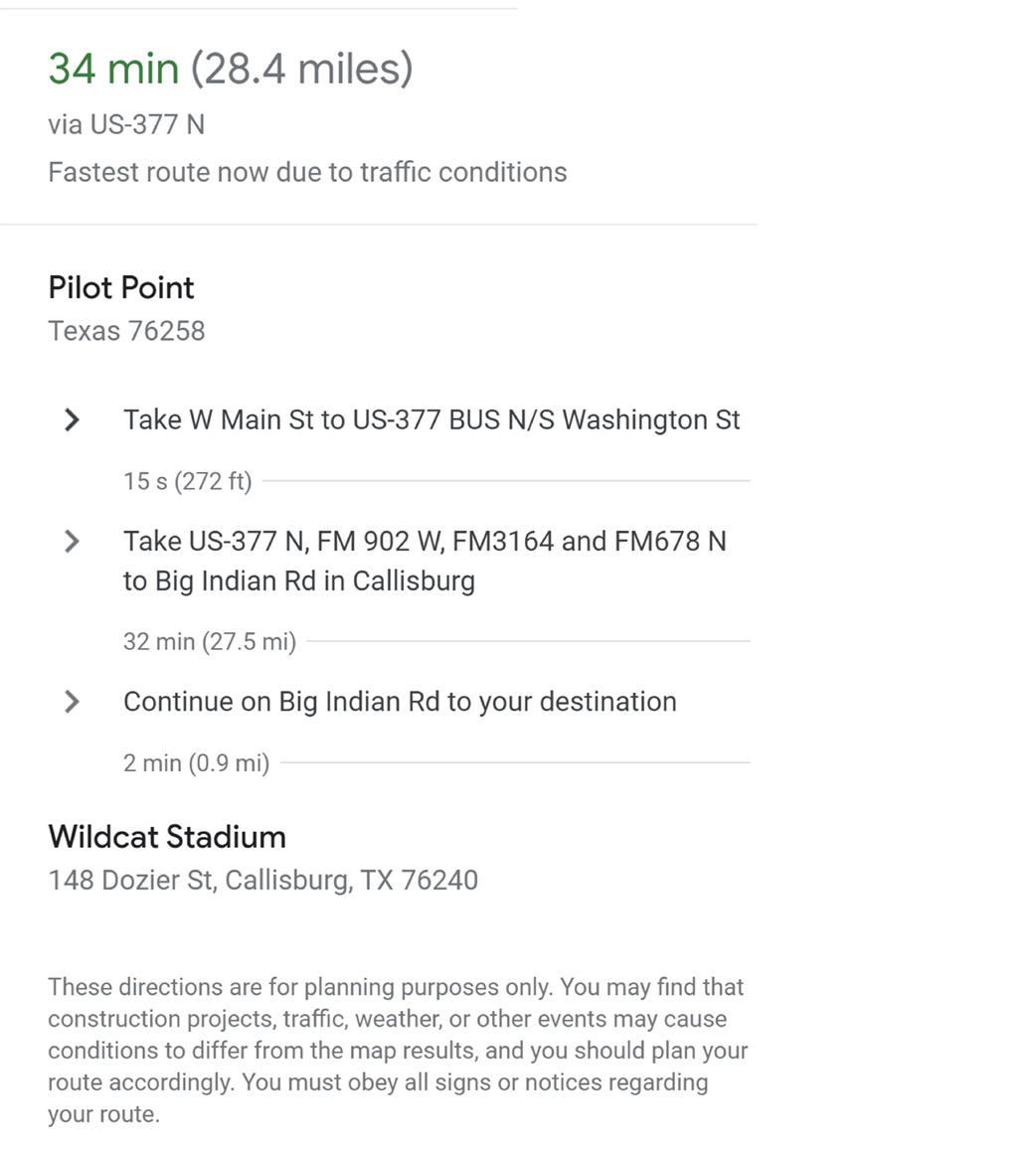This screenshot has height=1149, width=1036.
Task: Click the to Big Indian Rd in Callisburg line
Action: tap(299, 581)
